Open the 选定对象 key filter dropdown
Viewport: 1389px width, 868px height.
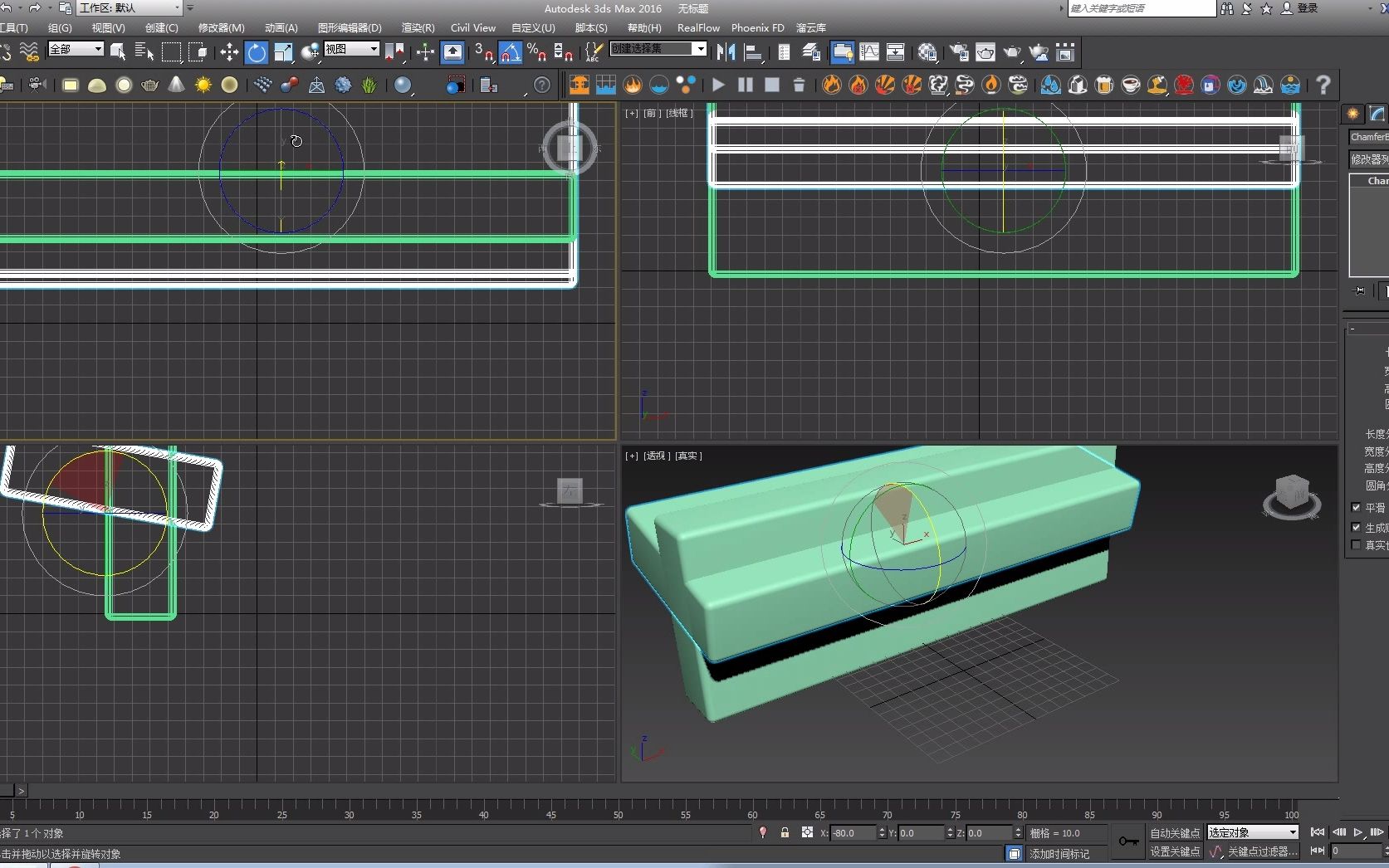(1253, 832)
